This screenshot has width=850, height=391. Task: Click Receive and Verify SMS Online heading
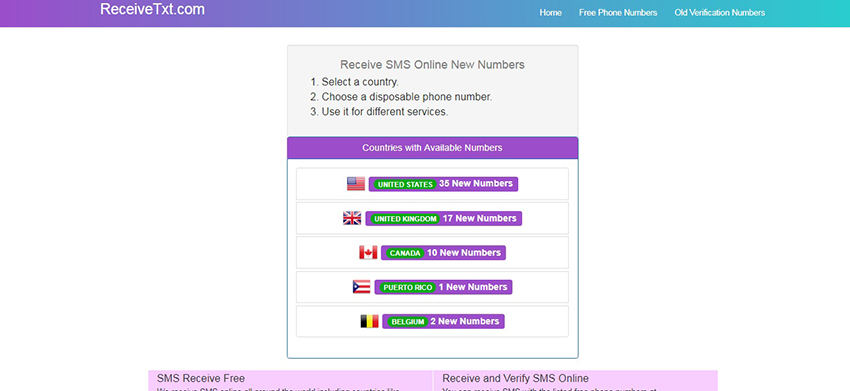click(x=516, y=379)
